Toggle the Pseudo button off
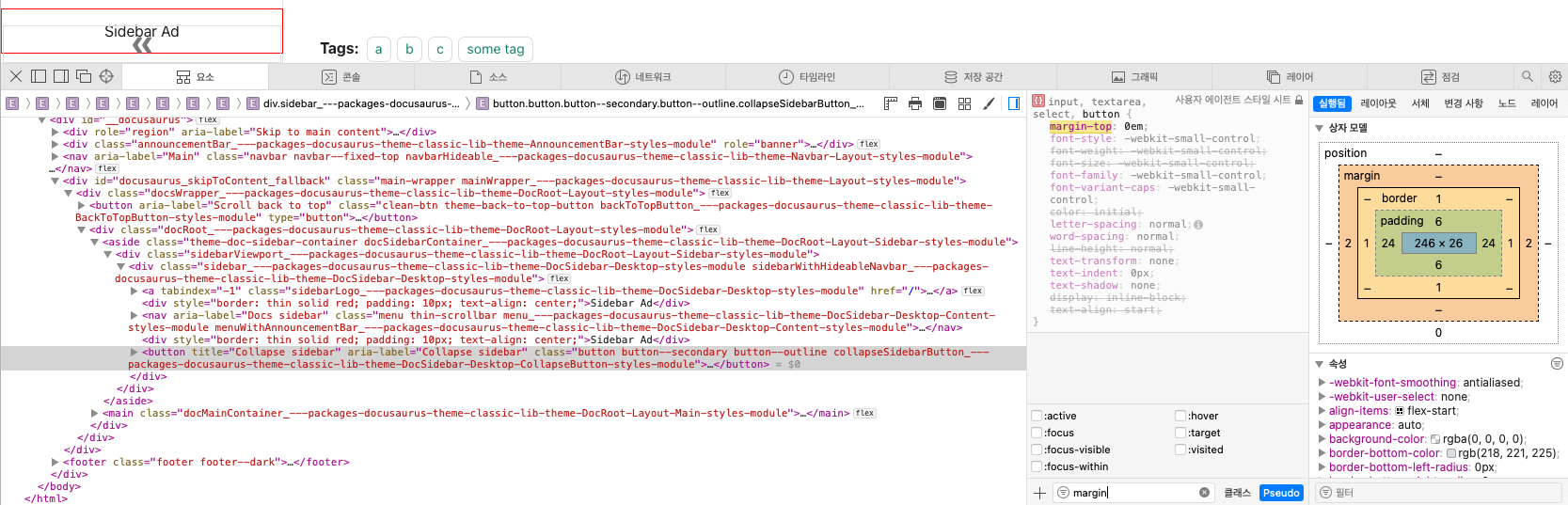 (1281, 493)
